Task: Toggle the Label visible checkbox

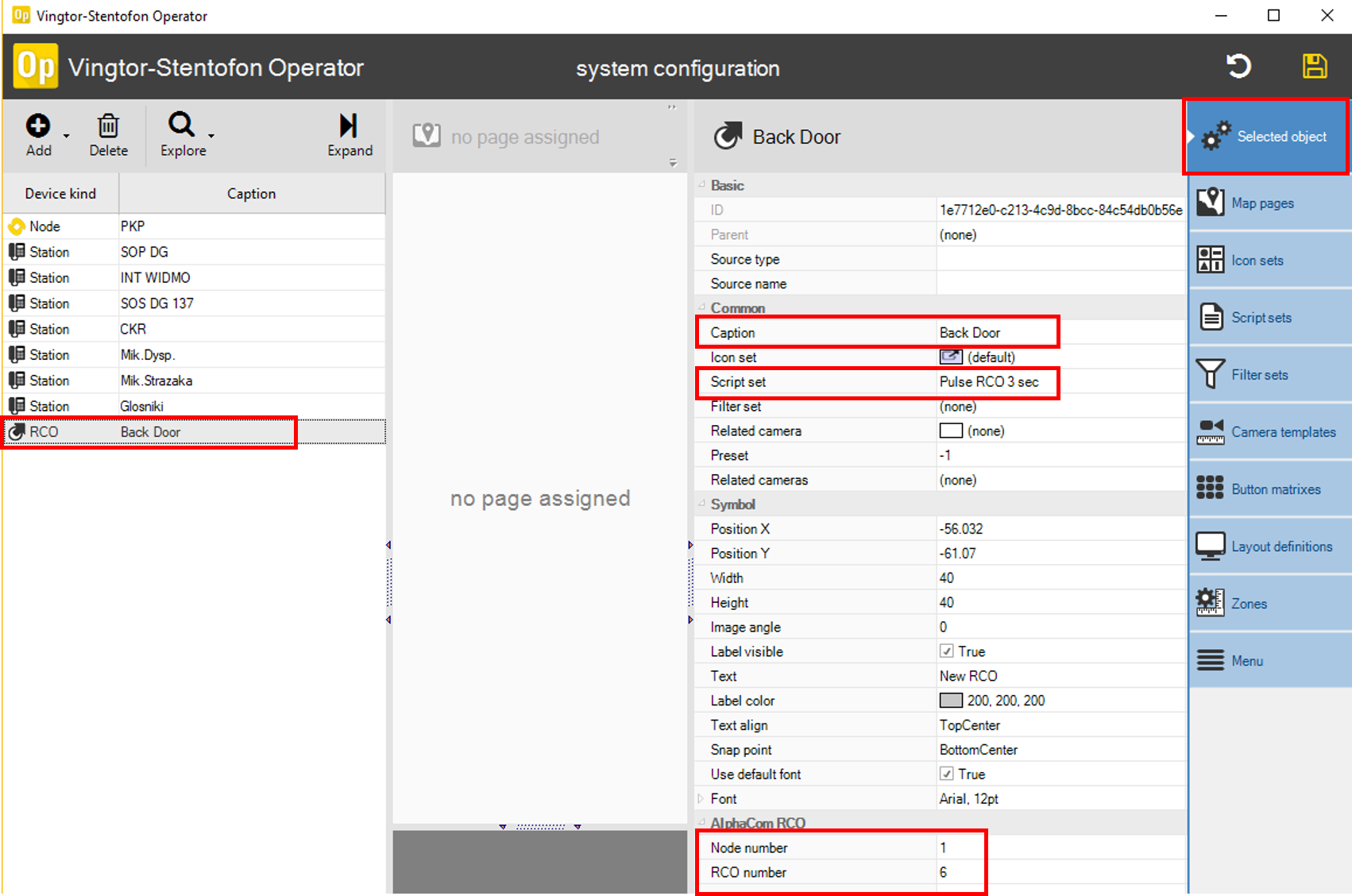Action: [x=946, y=651]
